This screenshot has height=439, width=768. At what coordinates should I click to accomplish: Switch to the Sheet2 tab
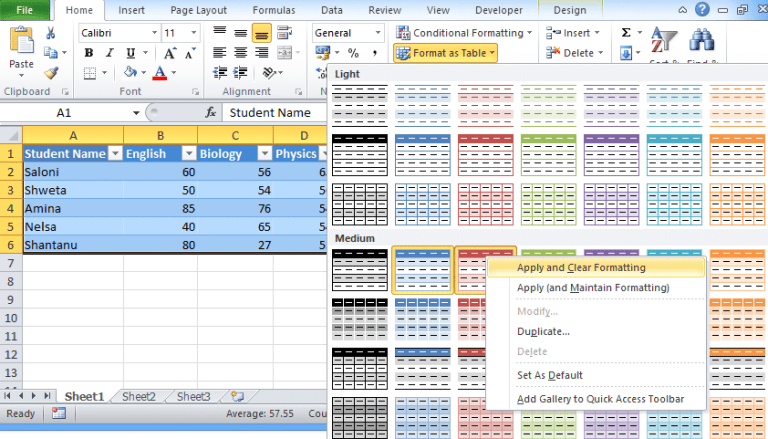[139, 396]
